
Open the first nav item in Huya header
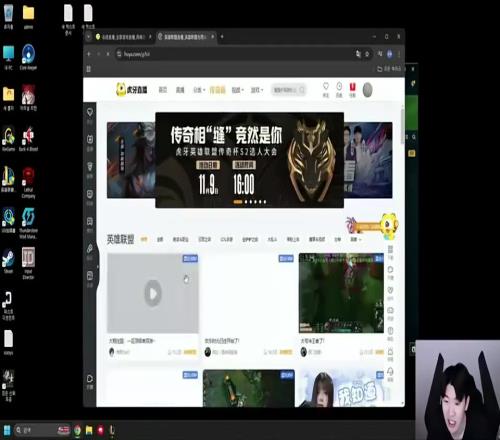pos(162,90)
